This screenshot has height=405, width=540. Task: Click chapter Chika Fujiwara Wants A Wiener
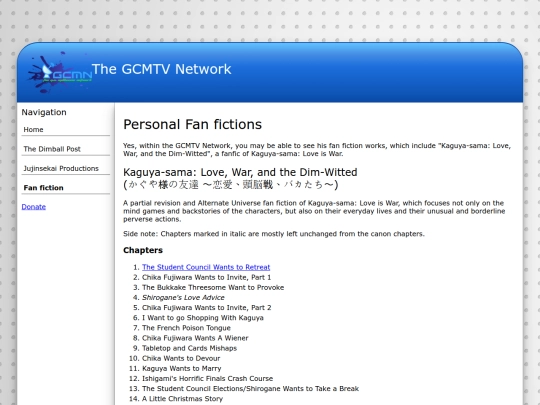point(195,338)
